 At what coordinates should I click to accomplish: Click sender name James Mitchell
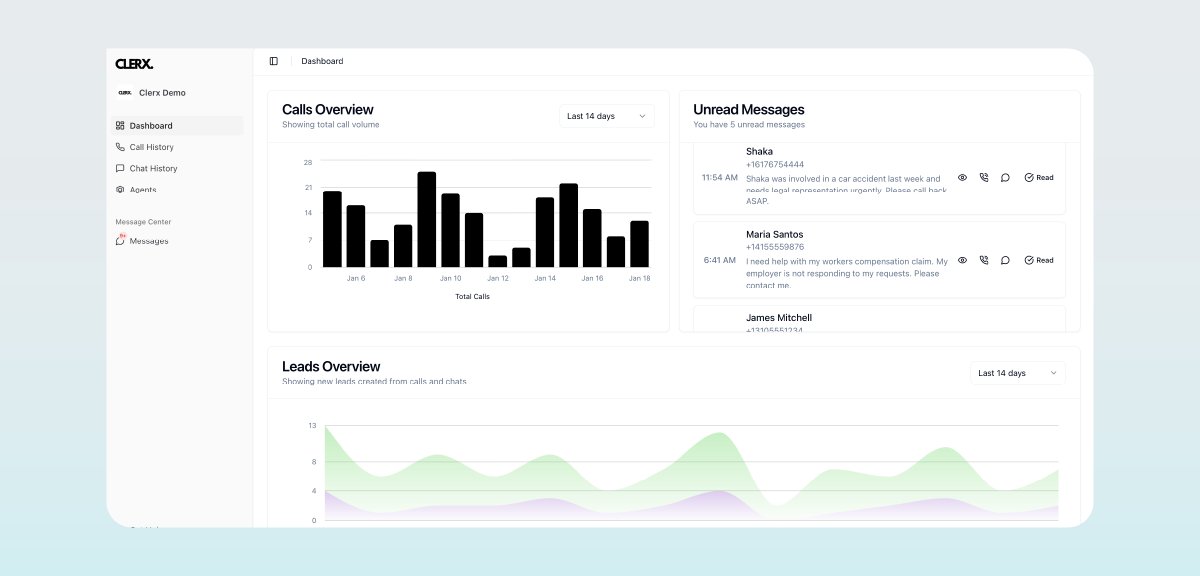[779, 318]
